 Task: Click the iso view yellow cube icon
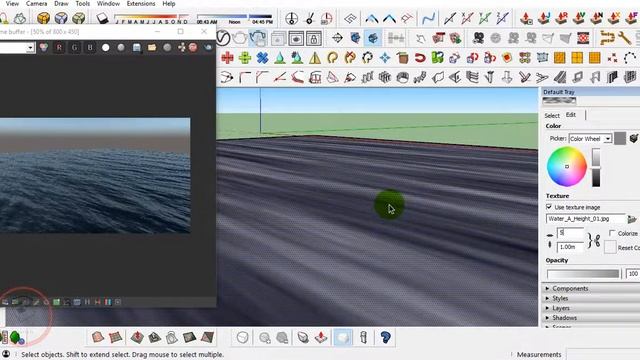click(43, 18)
